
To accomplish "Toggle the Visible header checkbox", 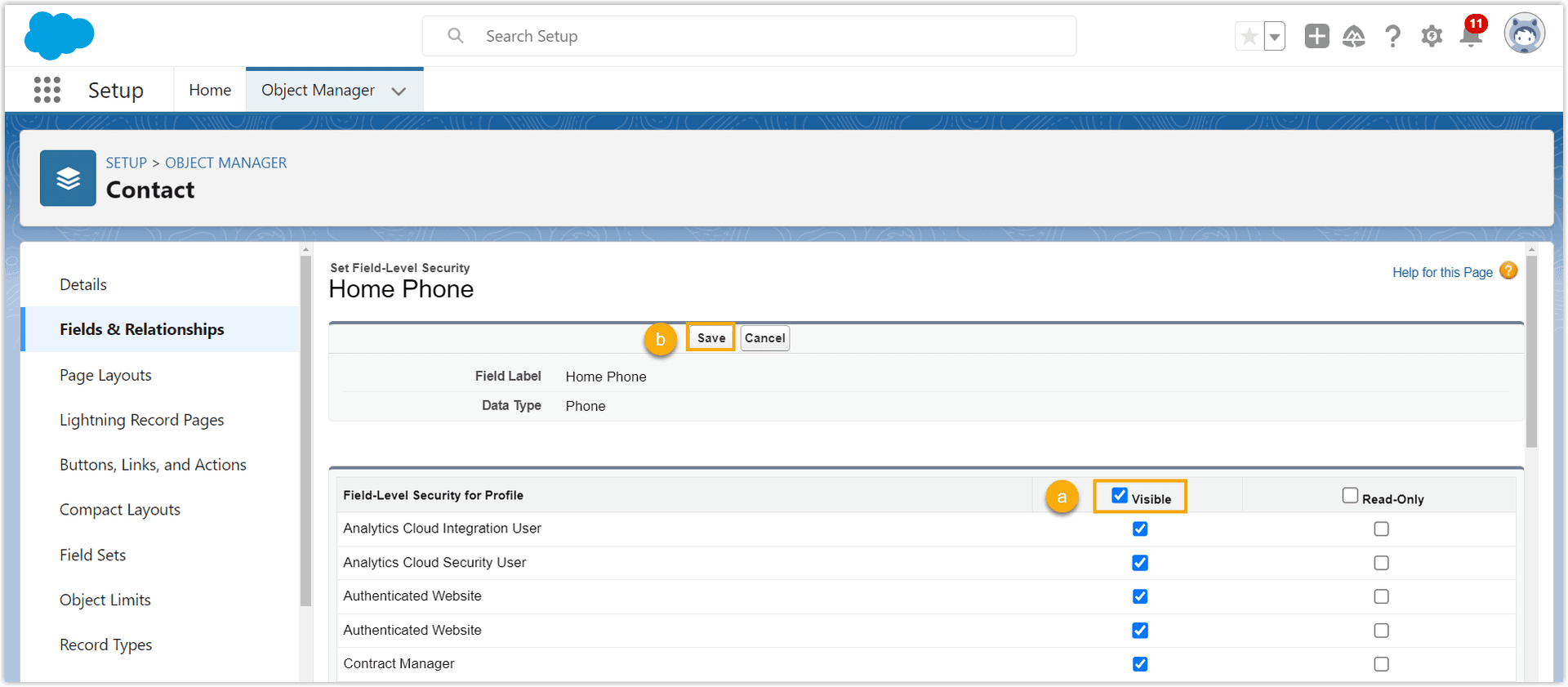I will pos(1120,496).
